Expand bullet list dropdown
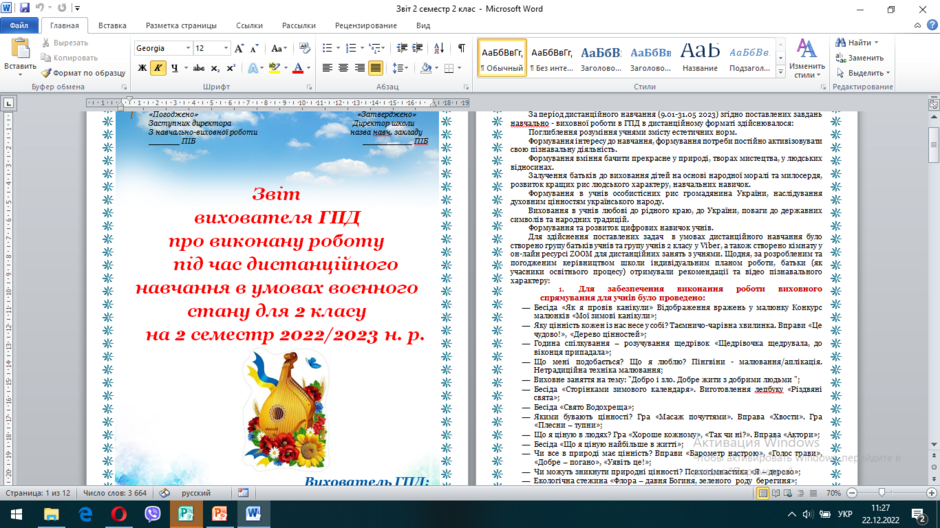The height and width of the screenshot is (528, 940). (338, 48)
